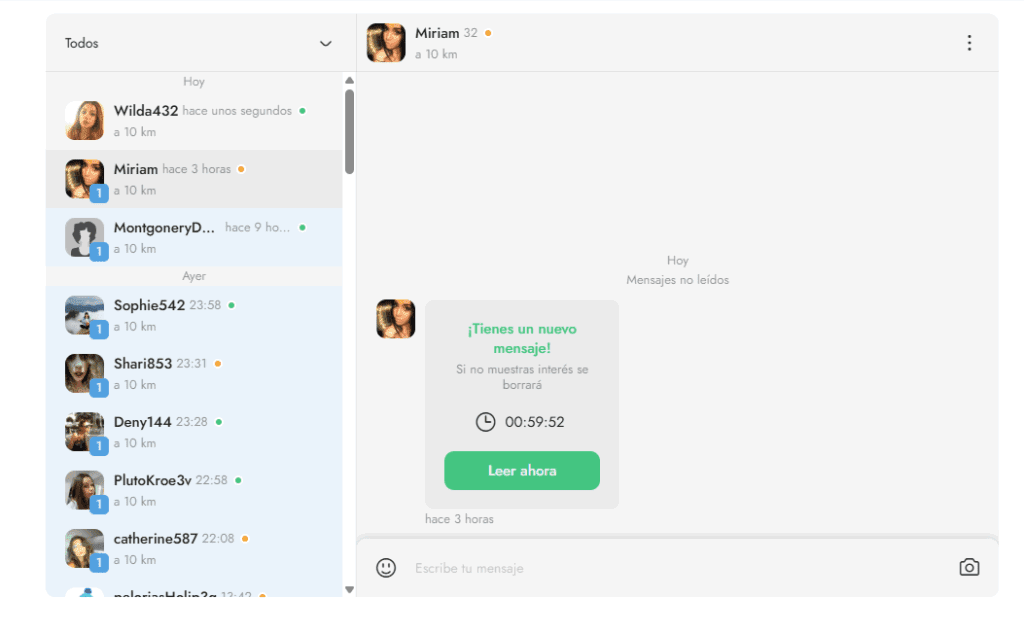Open catherine587 conversation in list
This screenshot has height=633, width=1024.
click(194, 549)
